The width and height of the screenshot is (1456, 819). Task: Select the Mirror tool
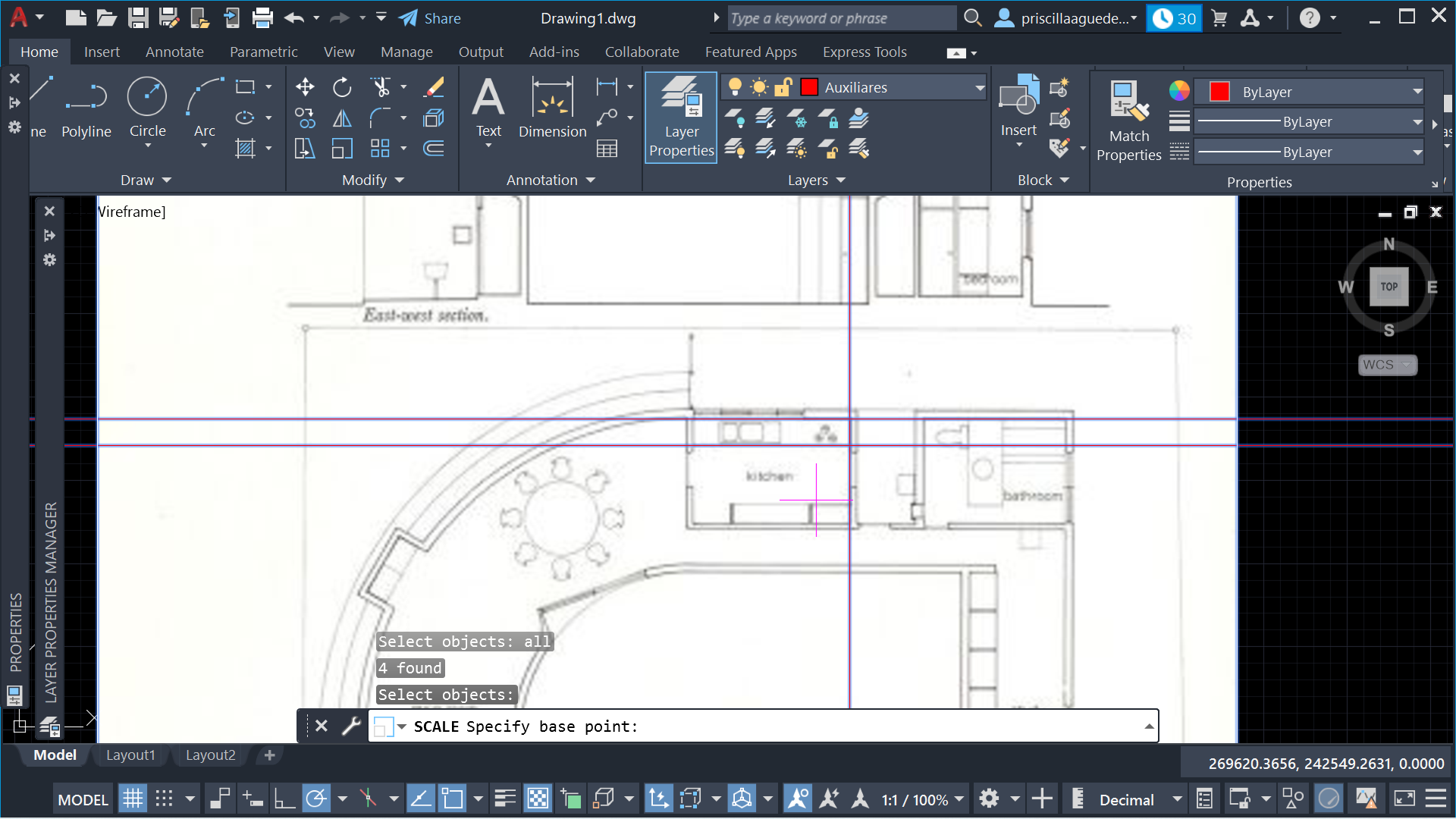pos(342,118)
